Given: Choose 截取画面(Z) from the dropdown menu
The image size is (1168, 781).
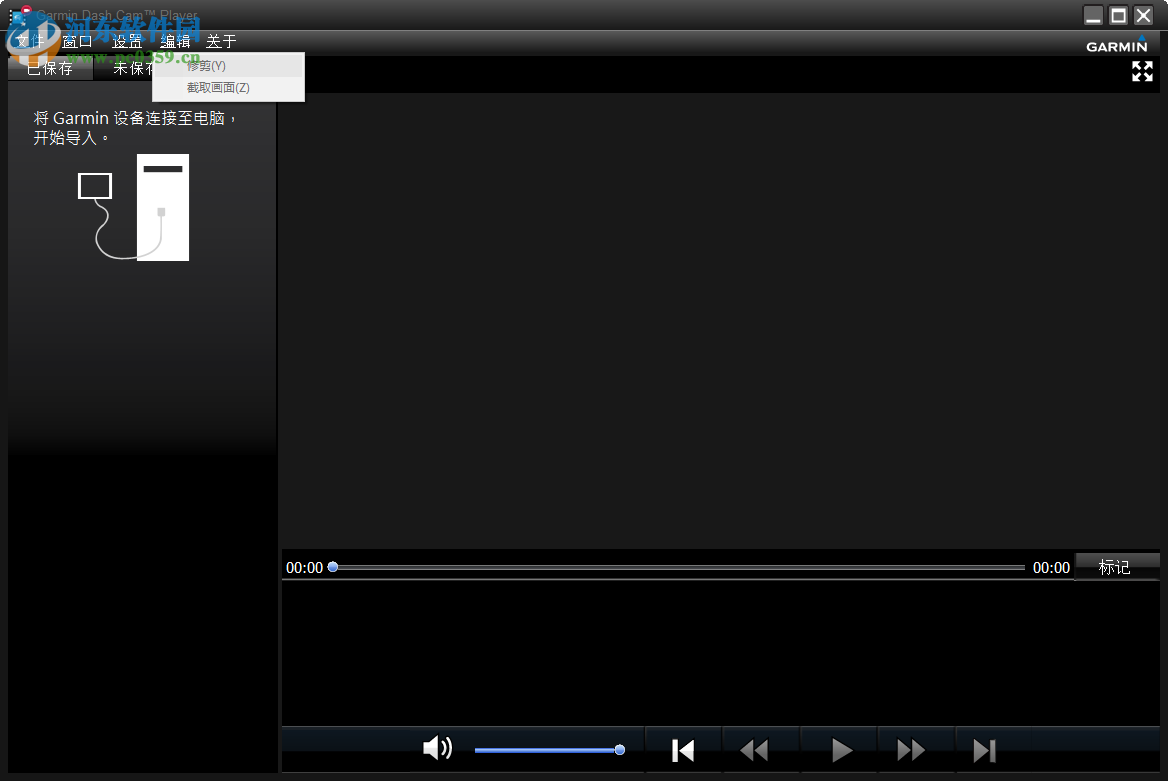Looking at the screenshot, I should 228,87.
